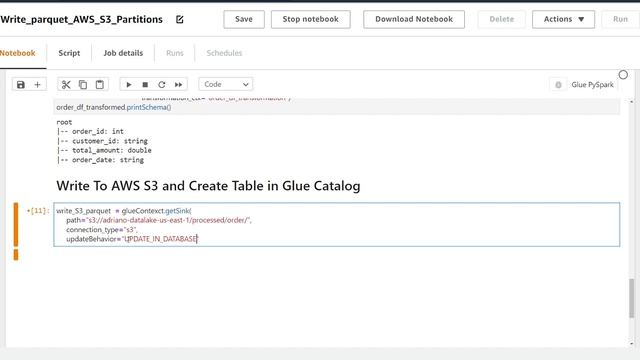Screen dimensions: 640x360
Task: Switch to the Notebook tab
Action: [x=18, y=53]
